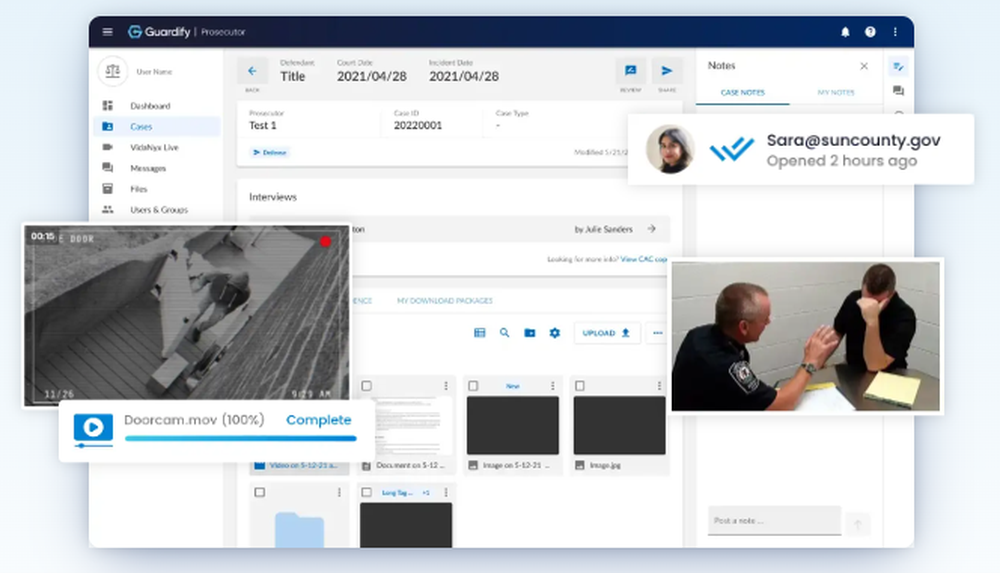Open the My Download Packages tab
Viewport: 1000px width, 573px height.
pyautogui.click(x=445, y=301)
